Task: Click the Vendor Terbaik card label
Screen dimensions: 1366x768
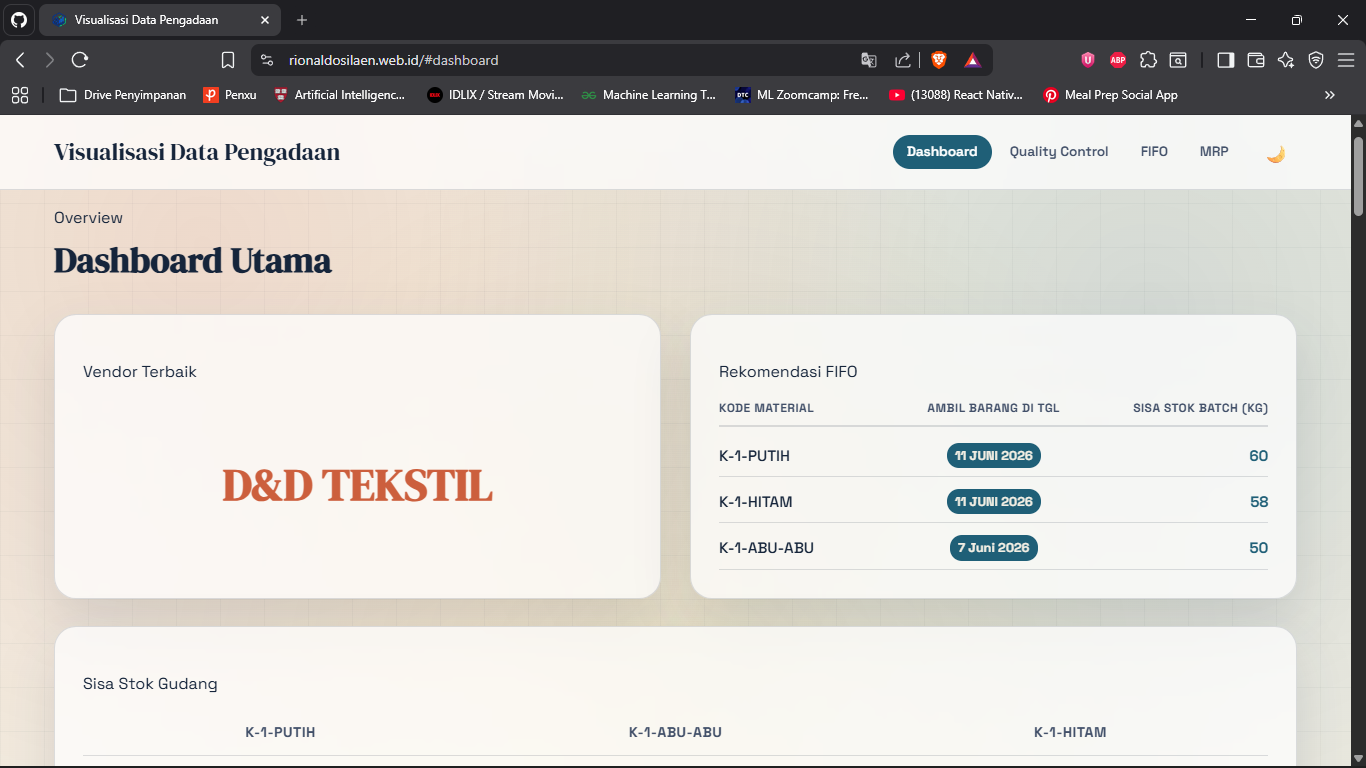Action: pos(140,372)
